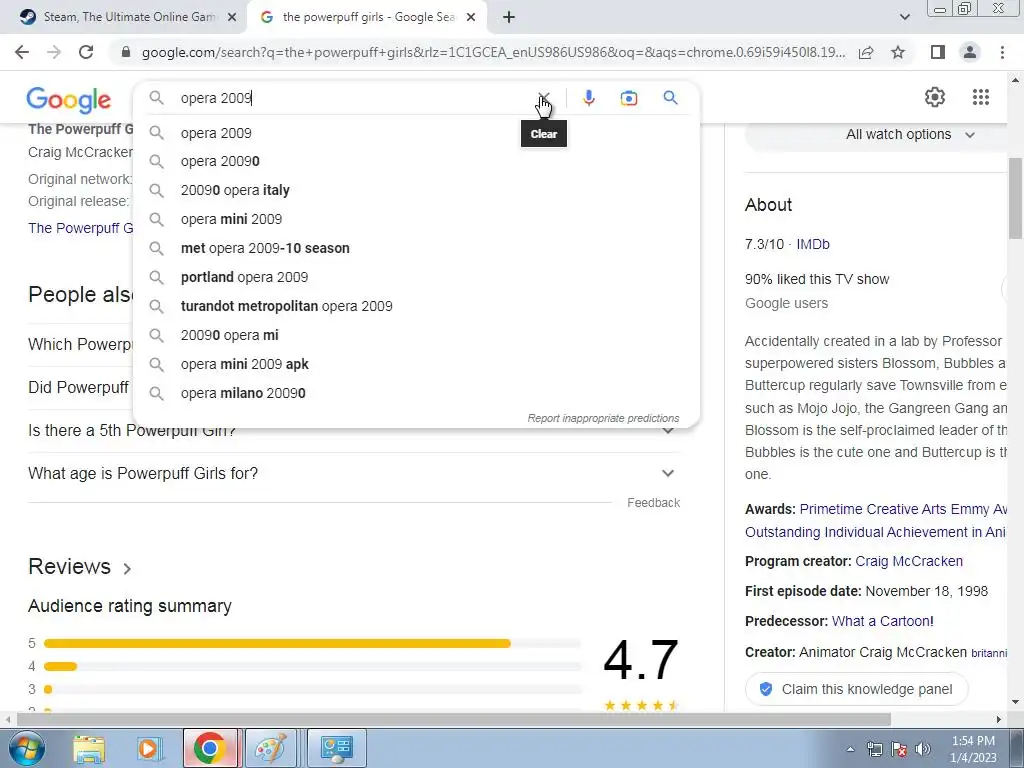Bookmark this page with star icon
The image size is (1024, 768).
coord(898,52)
